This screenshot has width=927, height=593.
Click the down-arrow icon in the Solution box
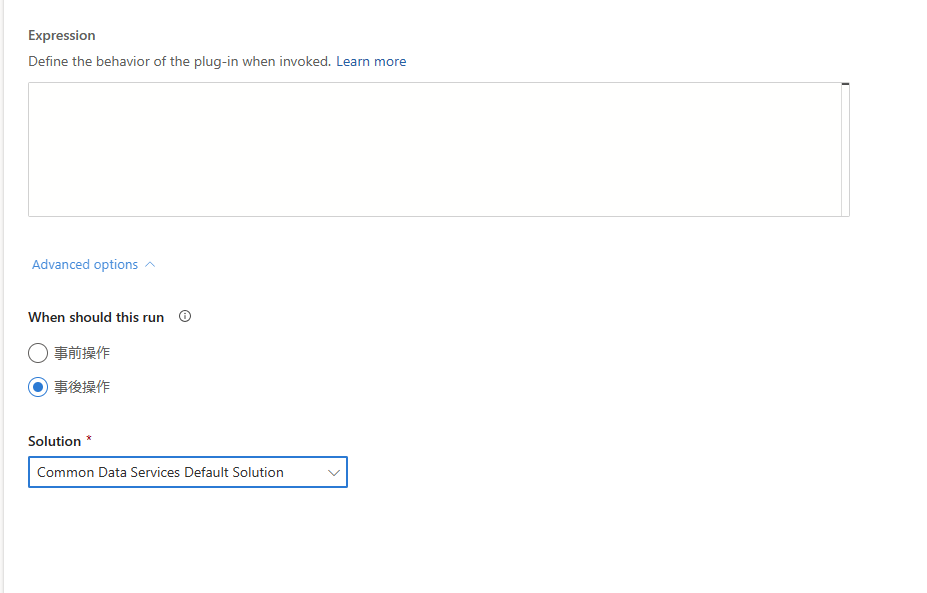334,473
